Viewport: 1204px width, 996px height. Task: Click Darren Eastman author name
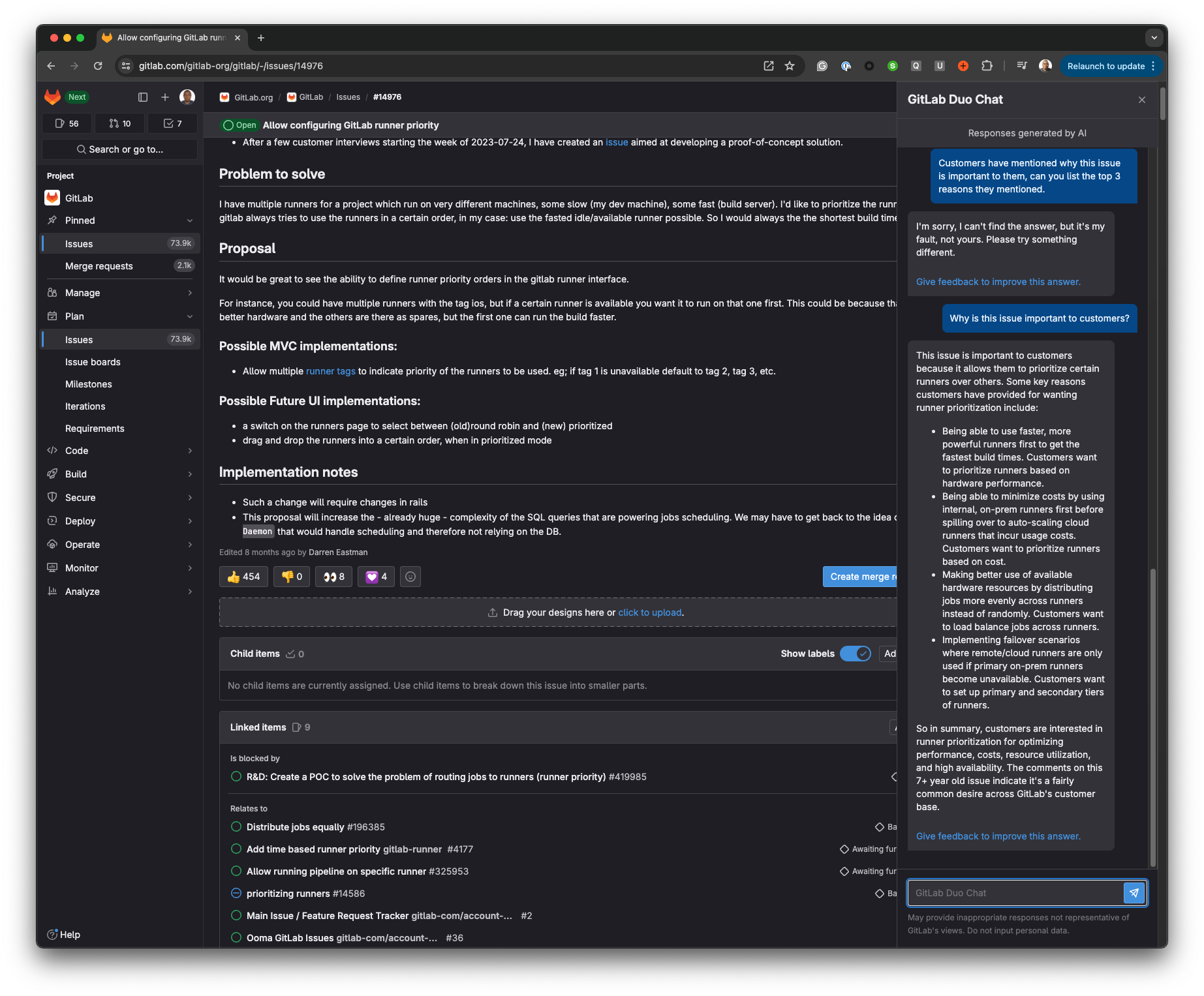pos(338,552)
